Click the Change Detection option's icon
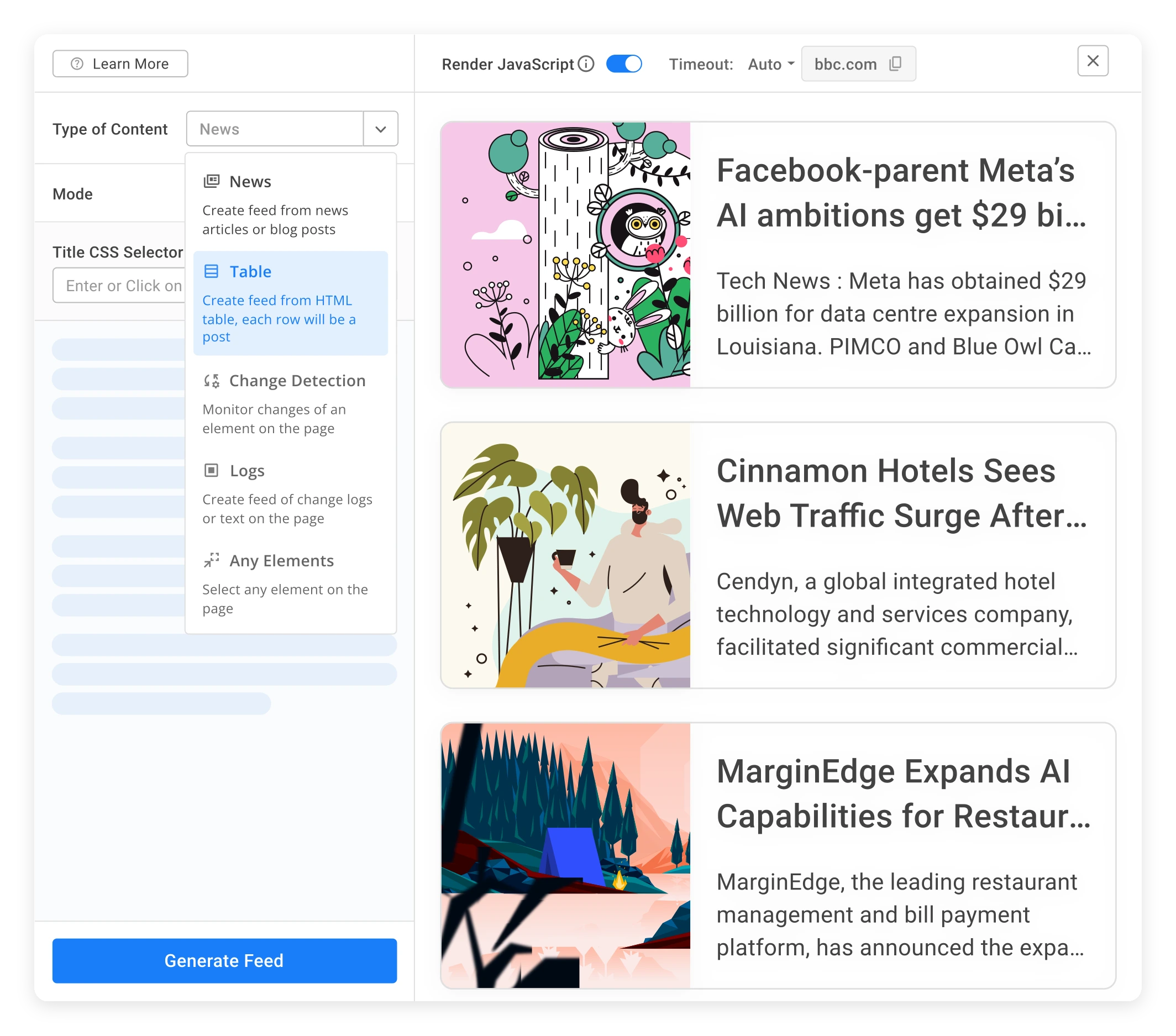Screen dimensions: 1176x1036 coord(211,380)
